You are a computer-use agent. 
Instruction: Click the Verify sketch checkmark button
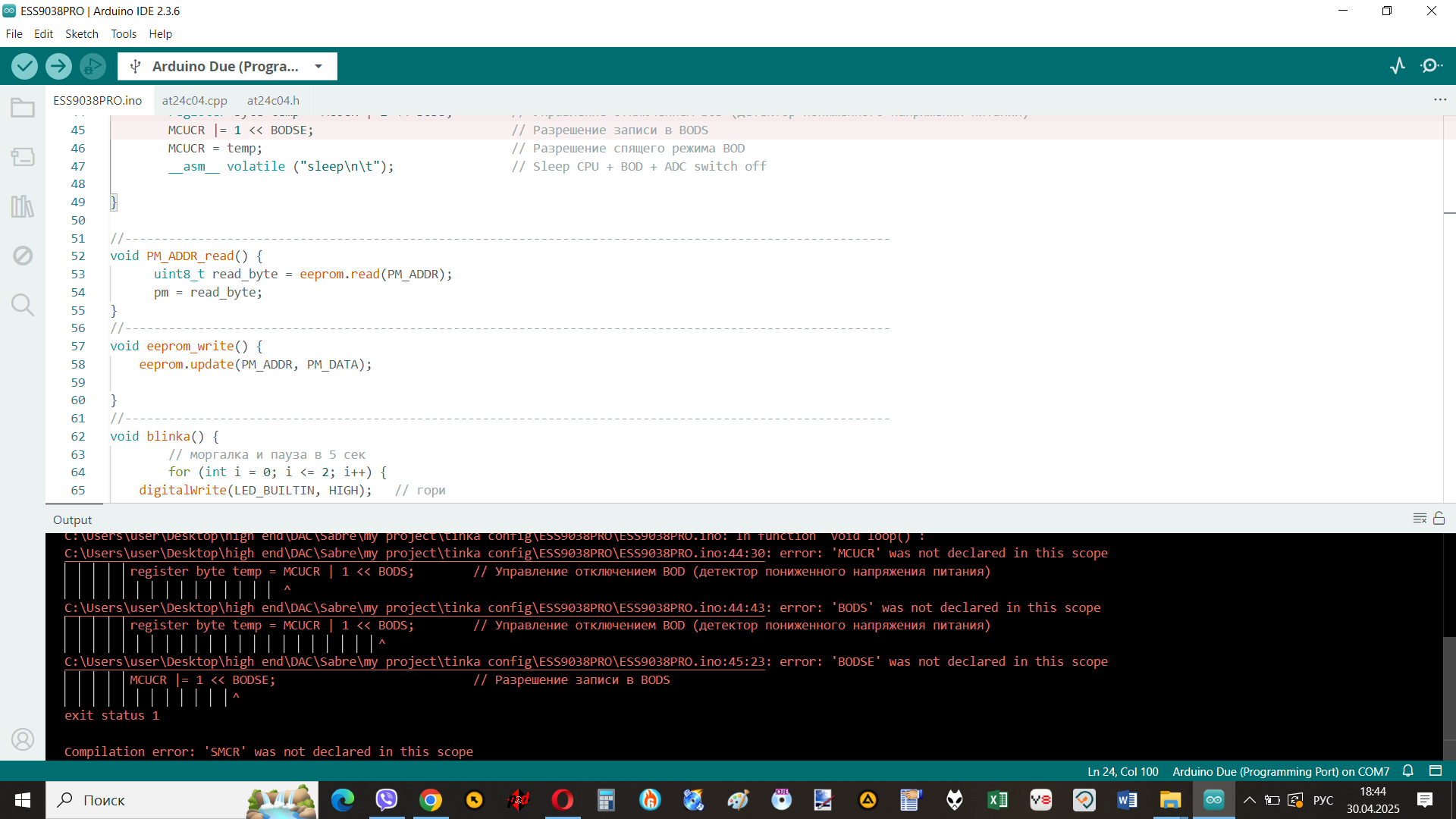[25, 66]
